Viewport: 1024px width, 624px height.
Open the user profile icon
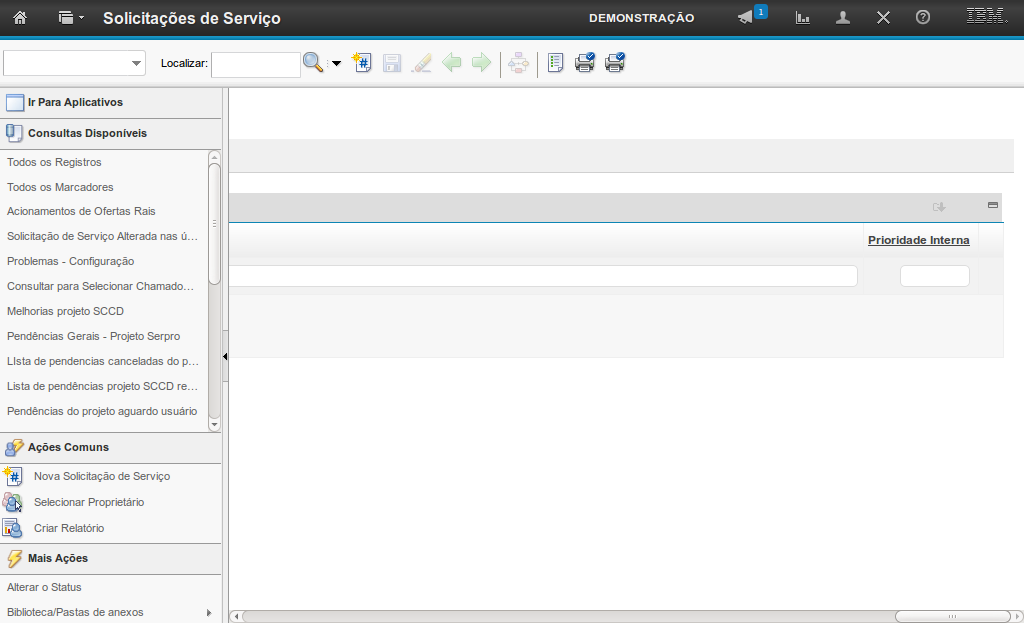point(843,18)
